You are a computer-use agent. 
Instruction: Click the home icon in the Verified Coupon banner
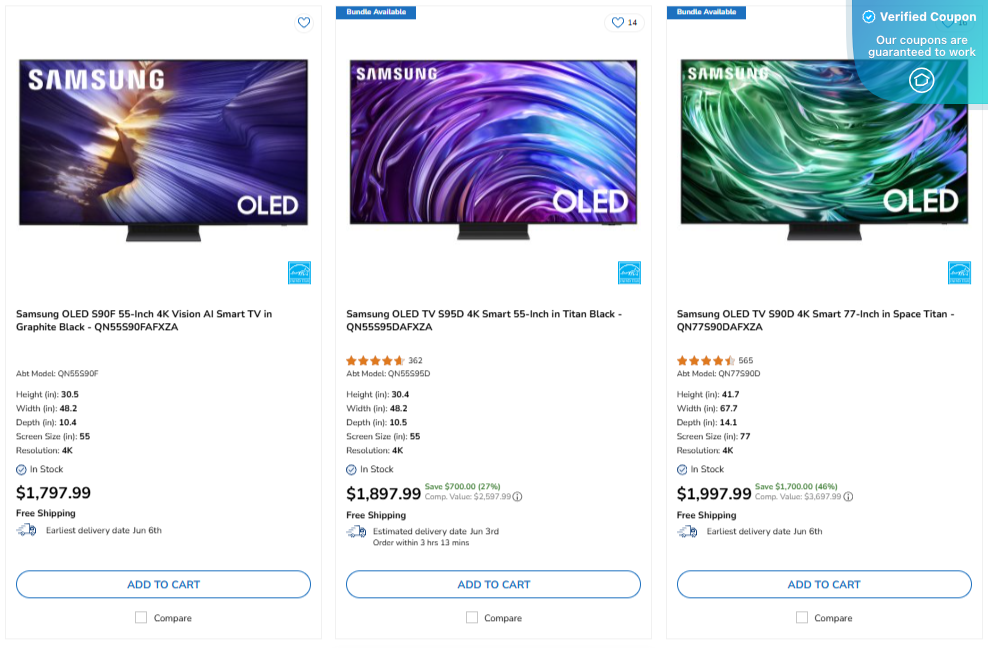(921, 80)
